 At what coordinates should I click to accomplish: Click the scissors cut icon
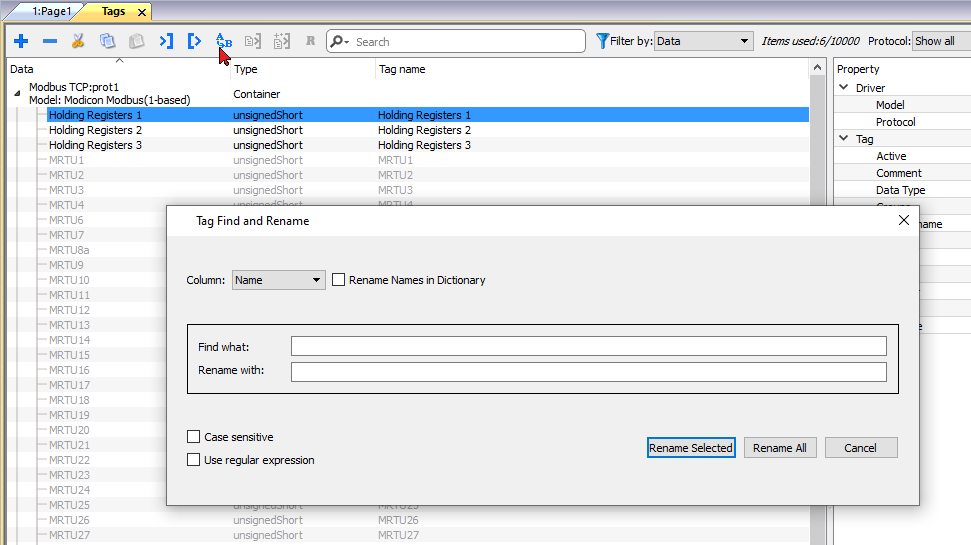[x=78, y=41]
